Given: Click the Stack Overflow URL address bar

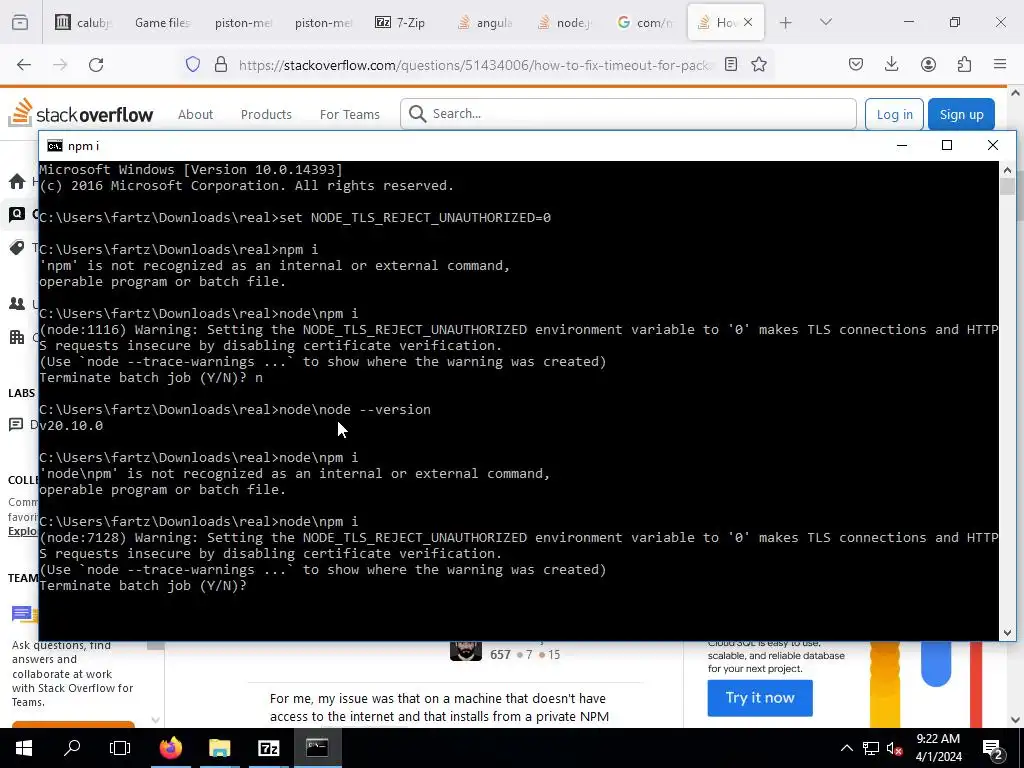Looking at the screenshot, I should tap(475, 65).
